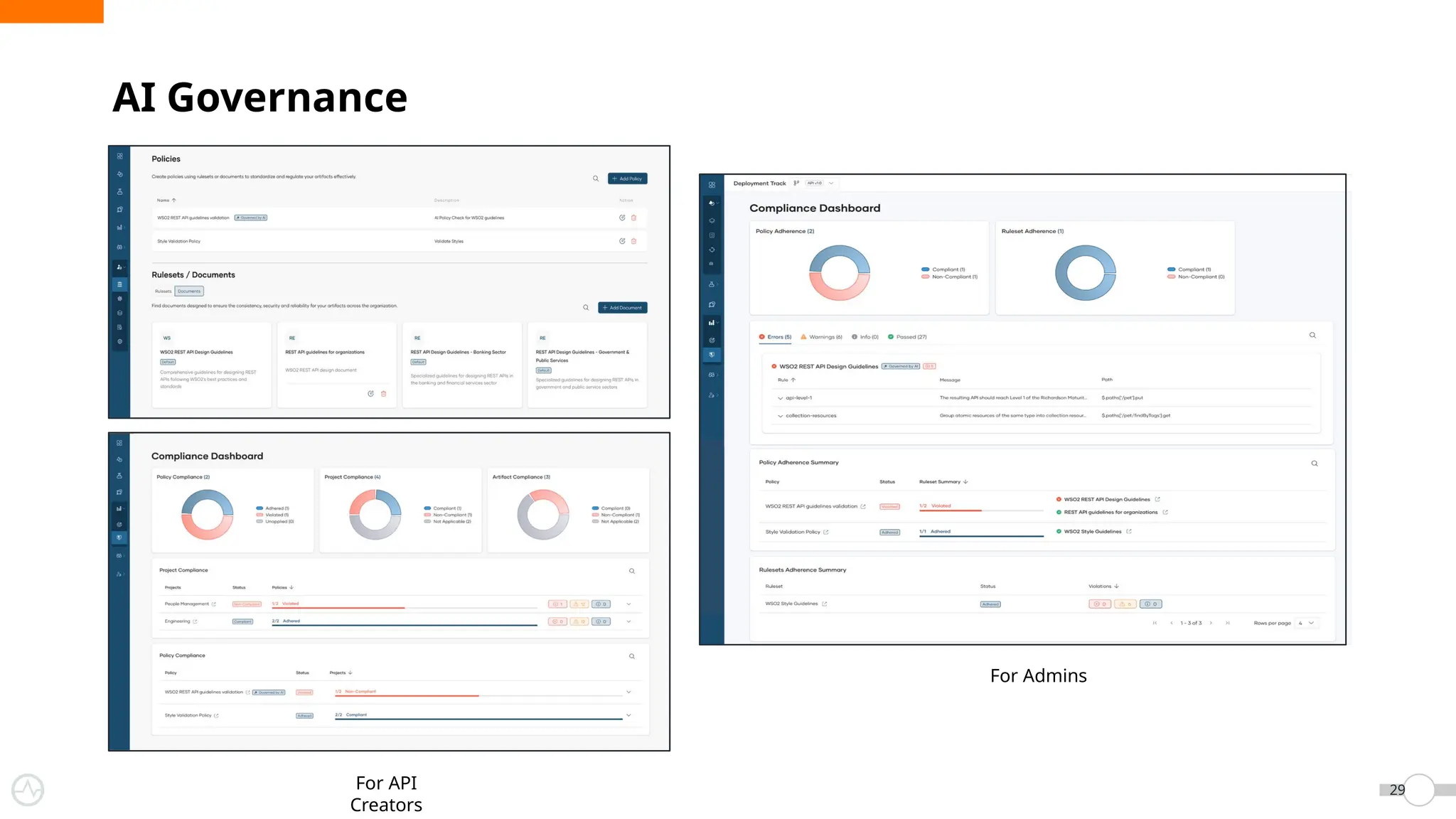This screenshot has height=819, width=1456.
Task: Edit the Style Validation Policy in Policies list
Action: pos(622,241)
